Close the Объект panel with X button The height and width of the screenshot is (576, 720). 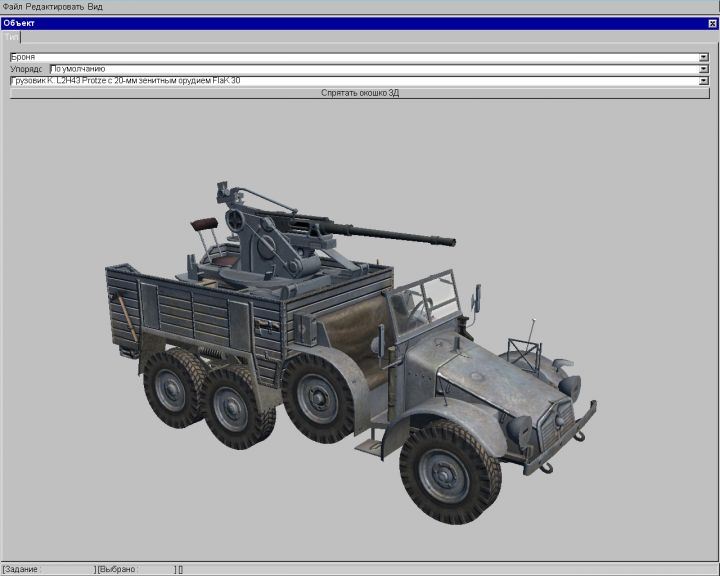click(712, 22)
